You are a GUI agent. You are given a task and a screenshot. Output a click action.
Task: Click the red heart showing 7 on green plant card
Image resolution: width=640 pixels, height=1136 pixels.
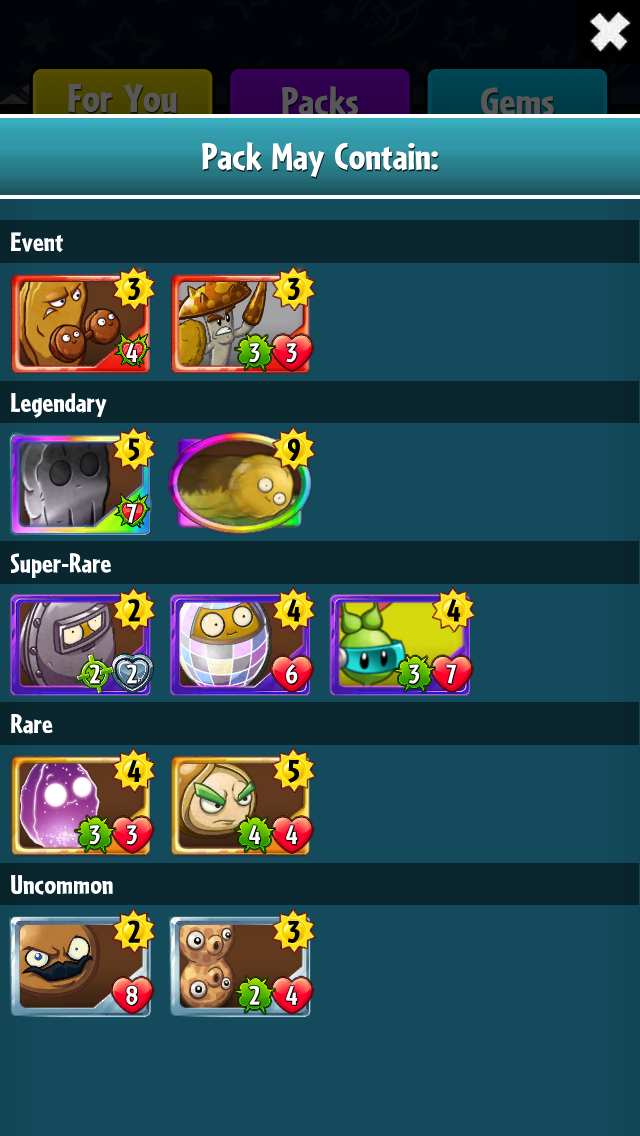452,675
